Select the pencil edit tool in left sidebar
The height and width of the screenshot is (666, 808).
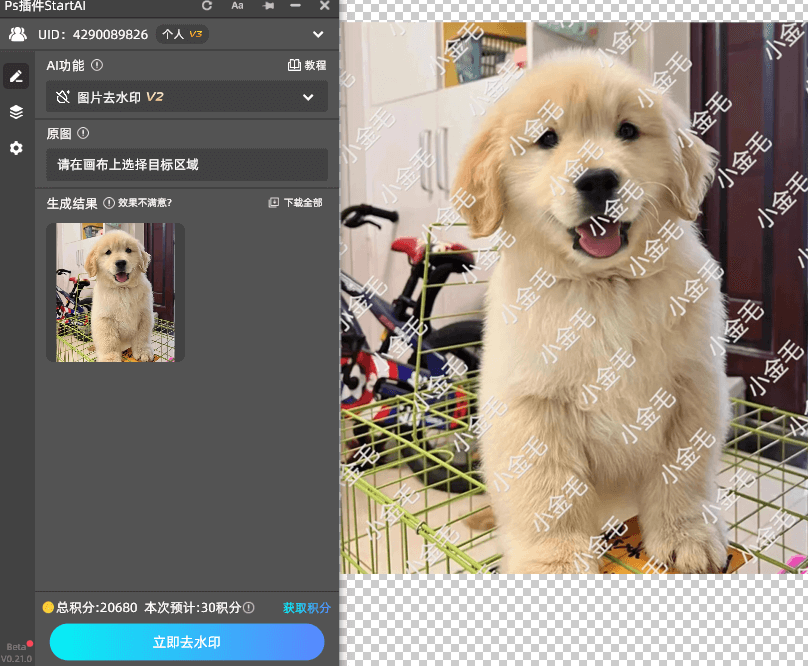tap(15, 76)
